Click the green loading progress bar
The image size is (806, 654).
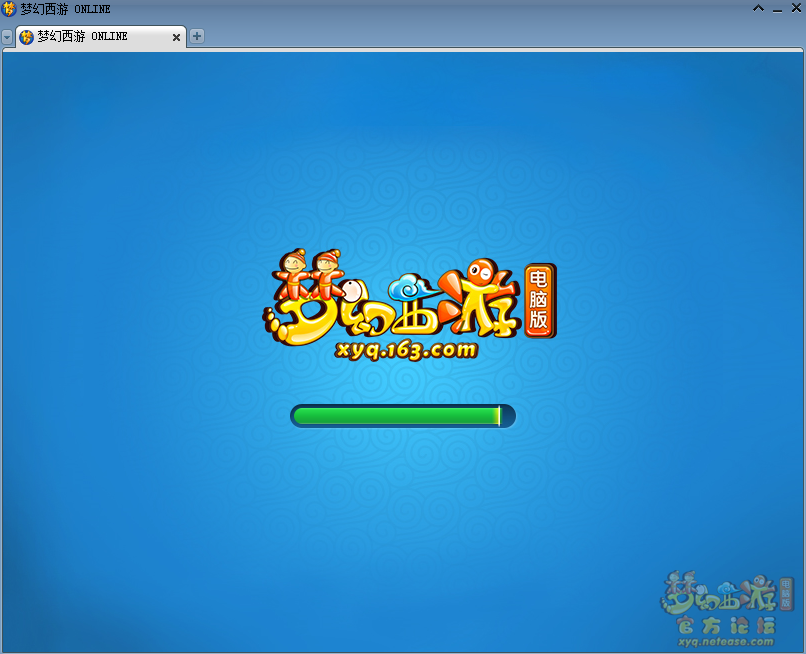(x=403, y=416)
